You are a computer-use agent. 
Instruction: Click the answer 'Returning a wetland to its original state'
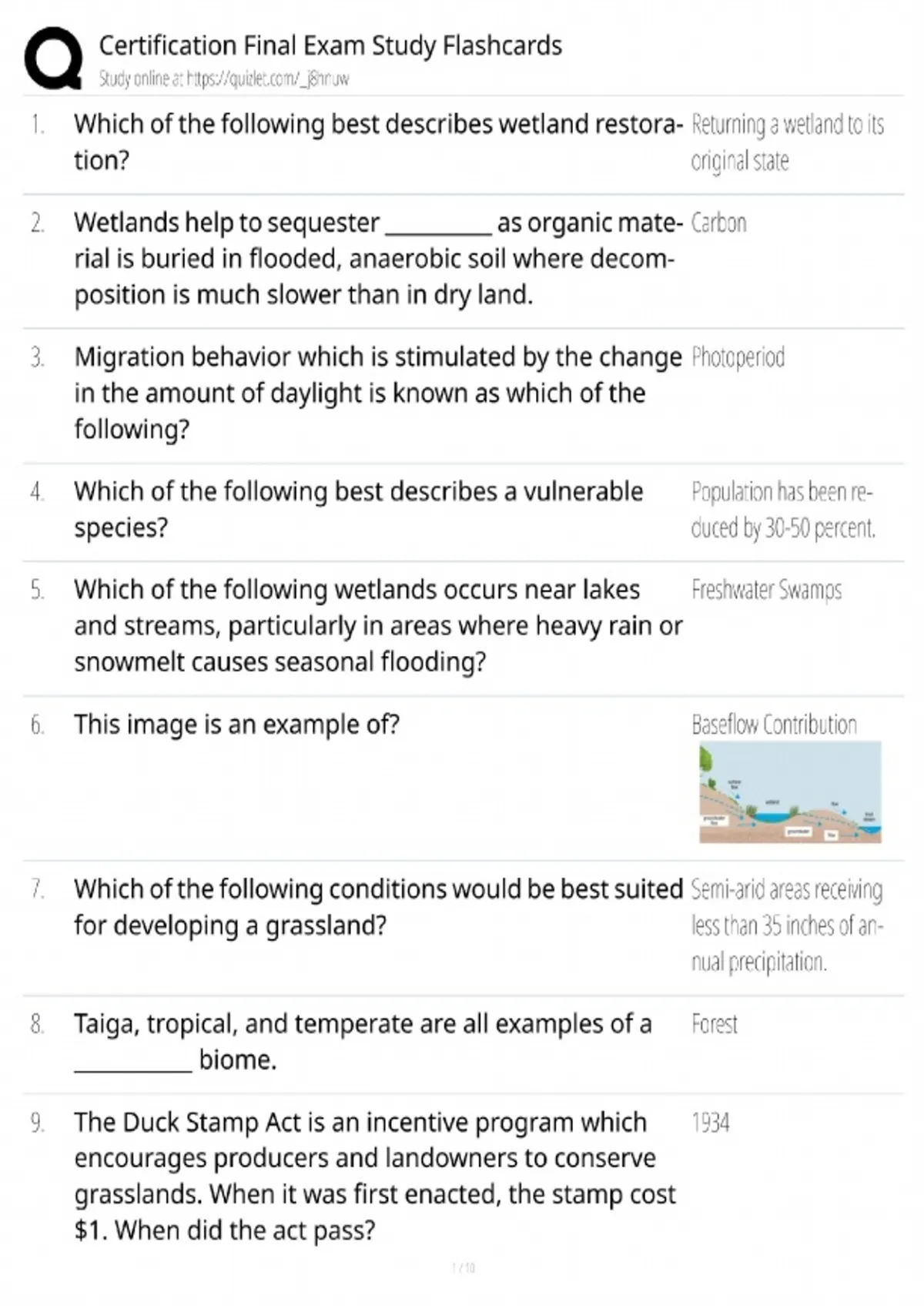787,142
